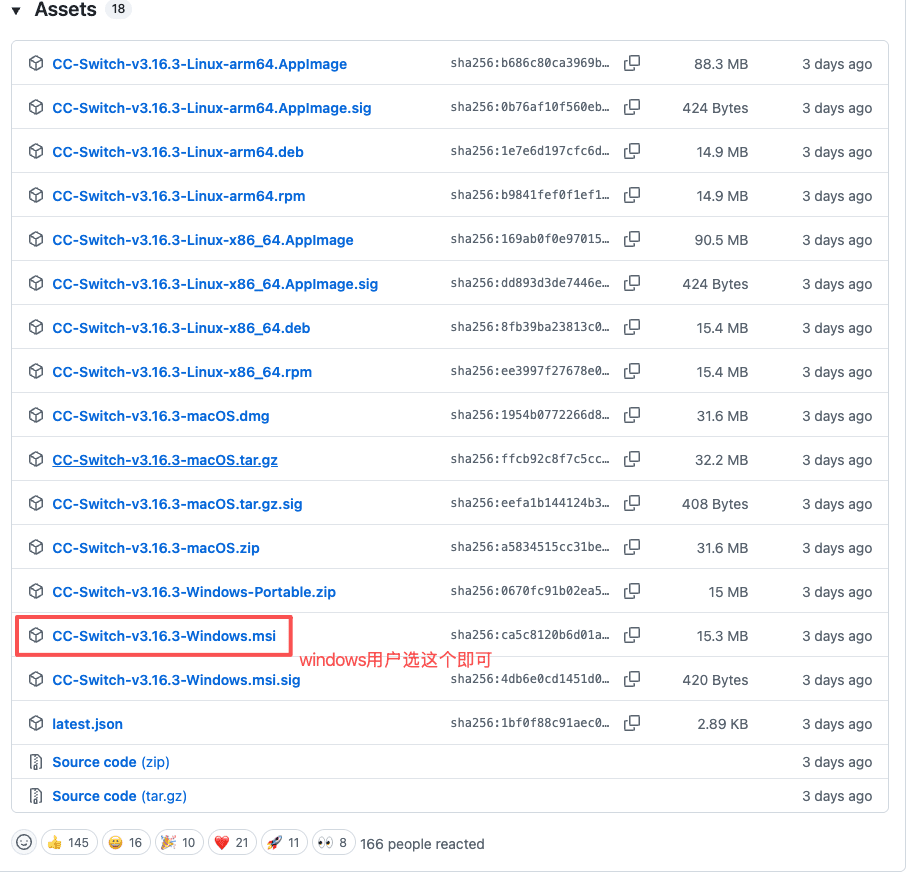The height and width of the screenshot is (882, 917).
Task: Collapse the Assets section triangle
Action: click(16, 11)
